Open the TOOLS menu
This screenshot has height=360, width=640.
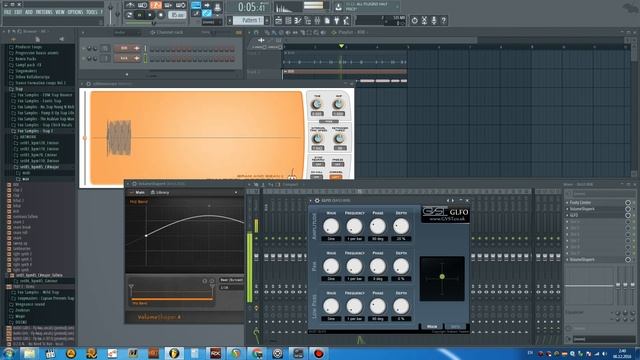(x=92, y=12)
